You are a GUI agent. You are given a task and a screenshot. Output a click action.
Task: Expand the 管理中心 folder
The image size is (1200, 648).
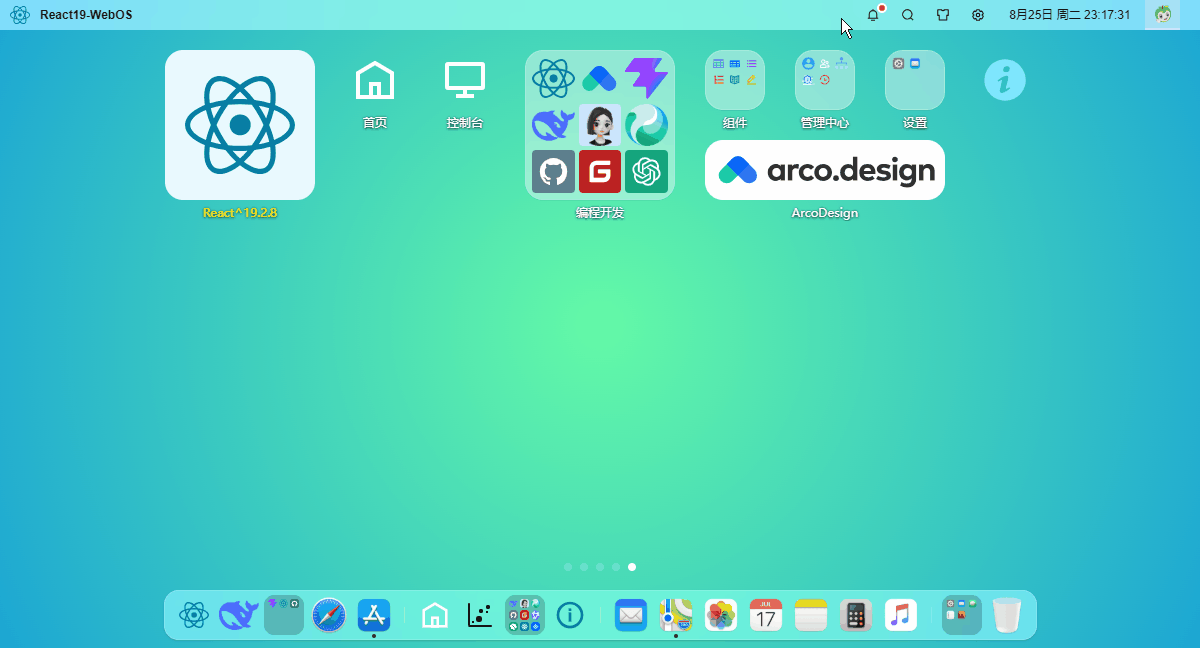click(825, 80)
